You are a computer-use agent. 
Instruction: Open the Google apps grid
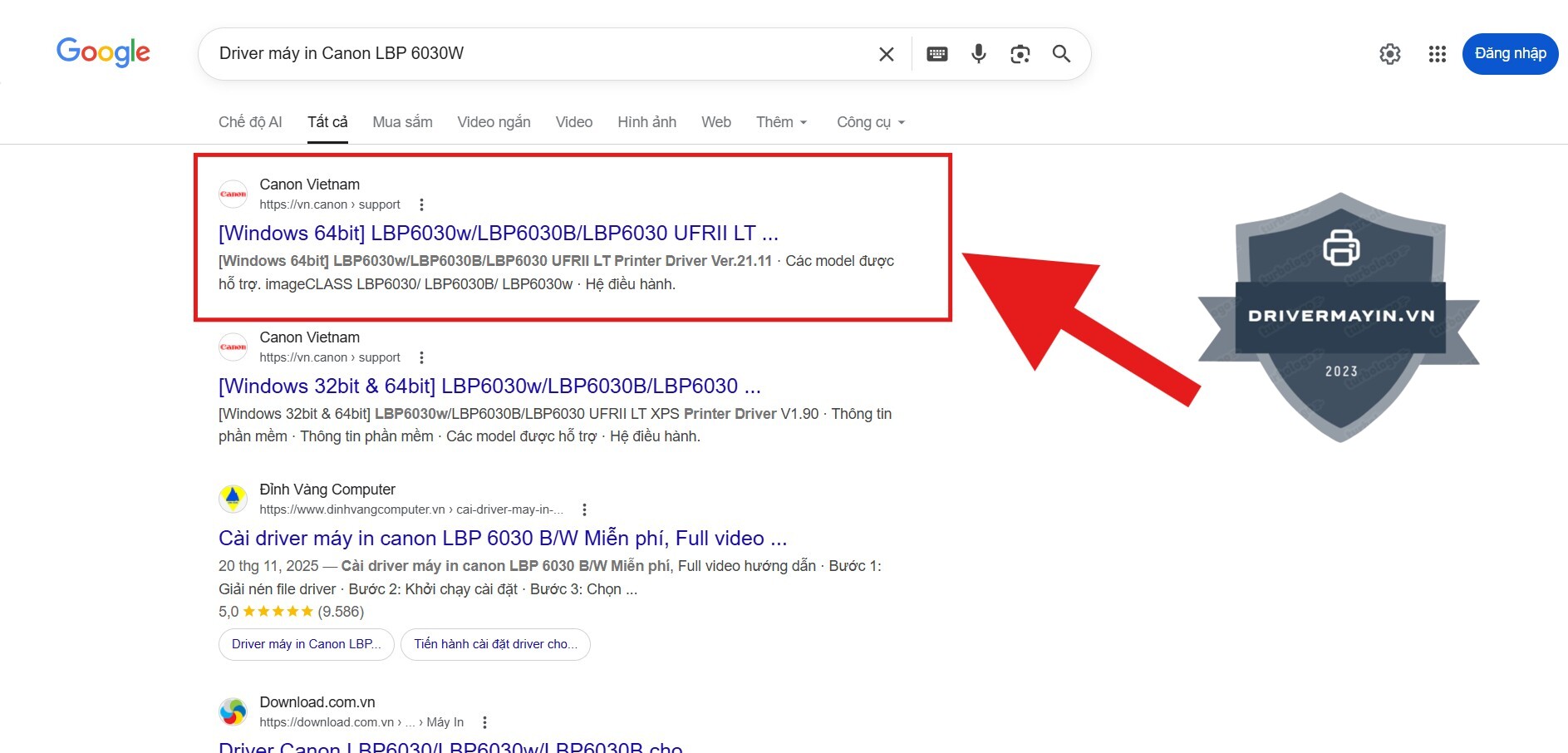pyautogui.click(x=1437, y=54)
